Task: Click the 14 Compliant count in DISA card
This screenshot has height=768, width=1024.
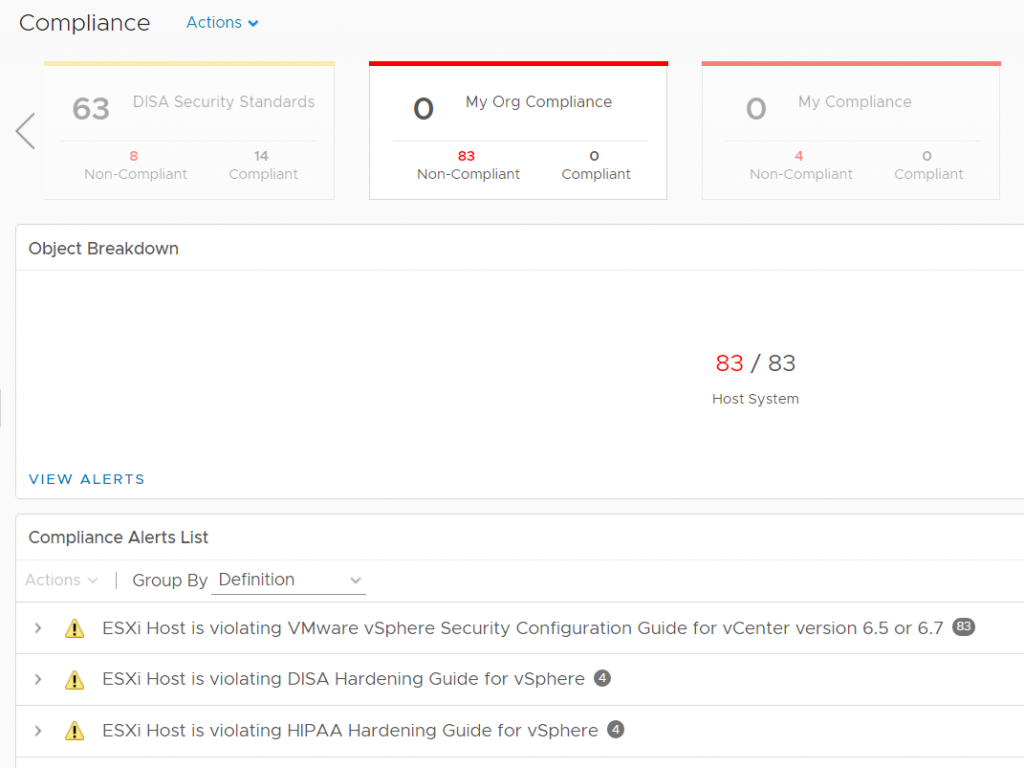Action: coord(261,156)
